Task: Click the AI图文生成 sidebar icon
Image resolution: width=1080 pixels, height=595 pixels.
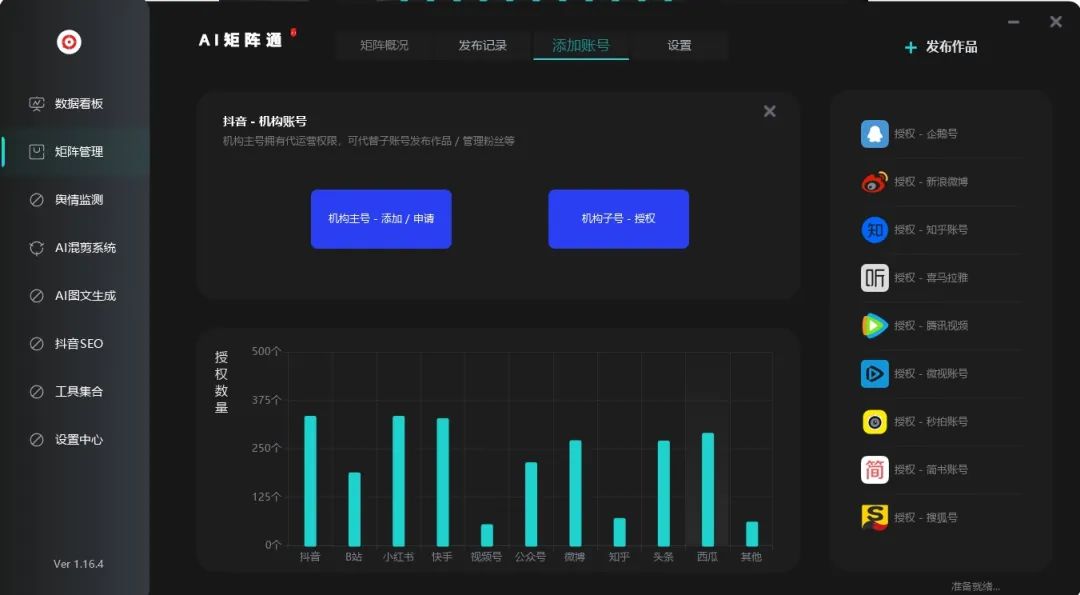Action: click(37, 295)
